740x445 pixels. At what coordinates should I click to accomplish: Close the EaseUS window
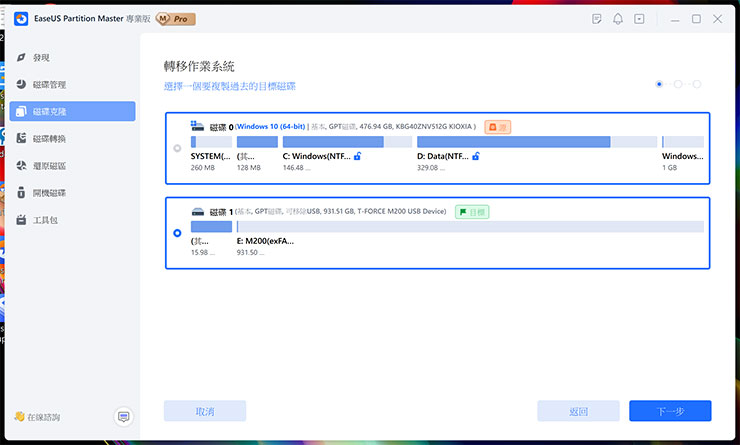click(x=717, y=19)
